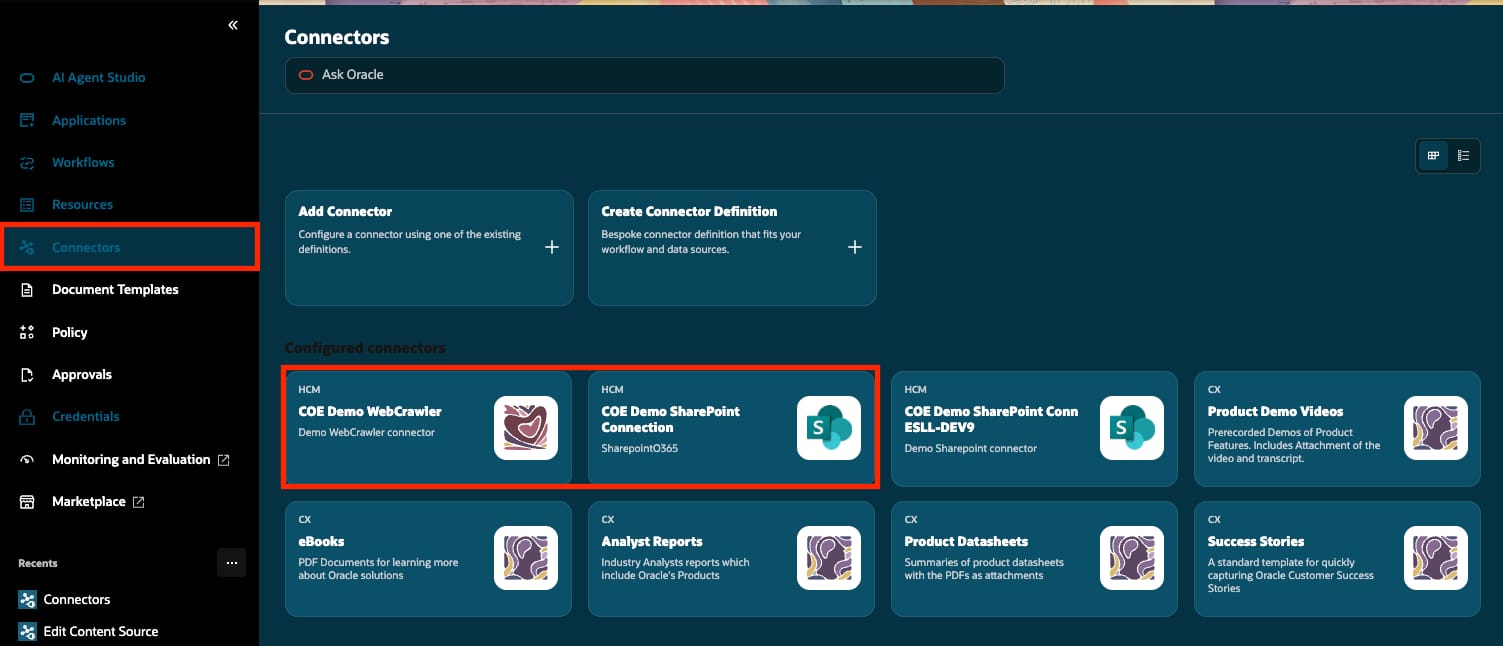1503x646 pixels.
Task: Click the Analyst Reports card icon
Action: point(829,558)
